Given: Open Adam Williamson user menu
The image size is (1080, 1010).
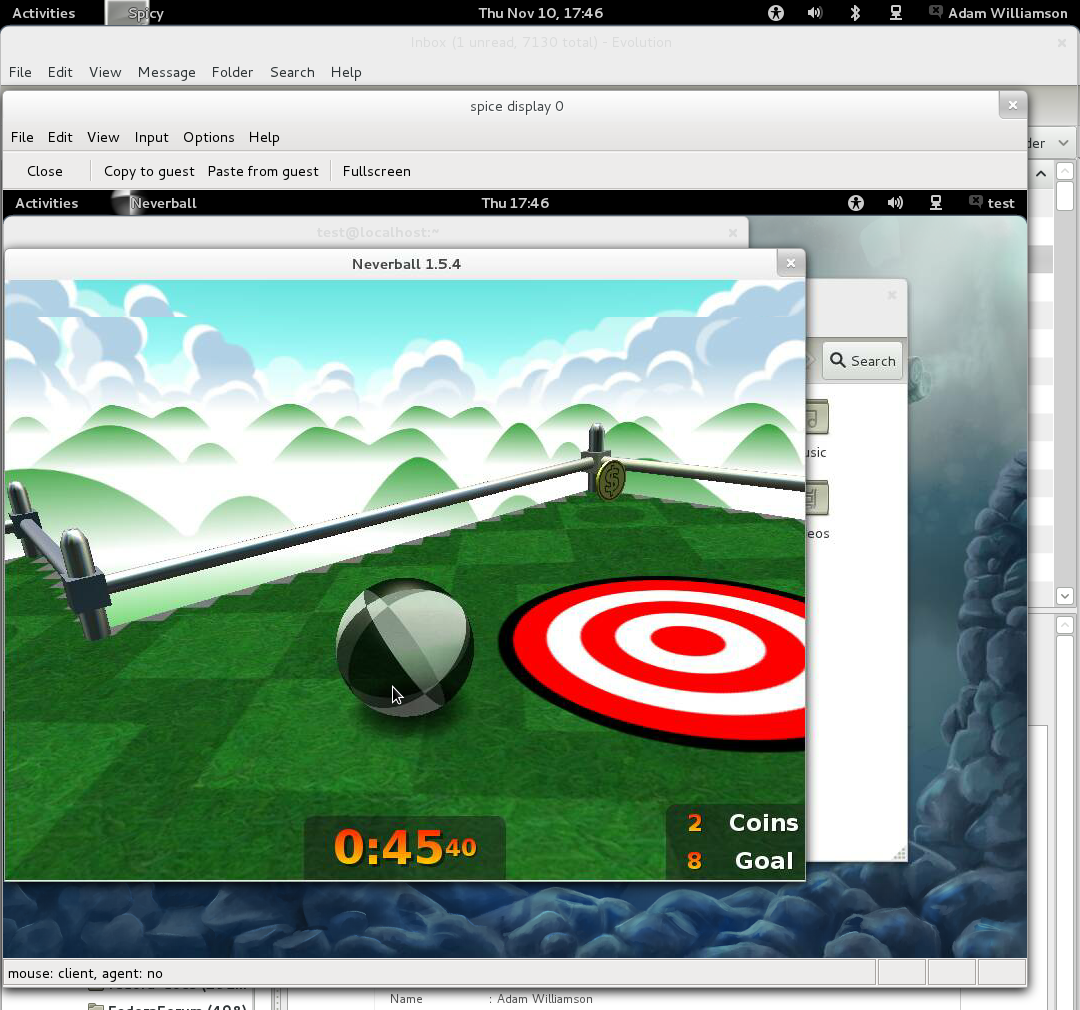Looking at the screenshot, I should tap(998, 13).
